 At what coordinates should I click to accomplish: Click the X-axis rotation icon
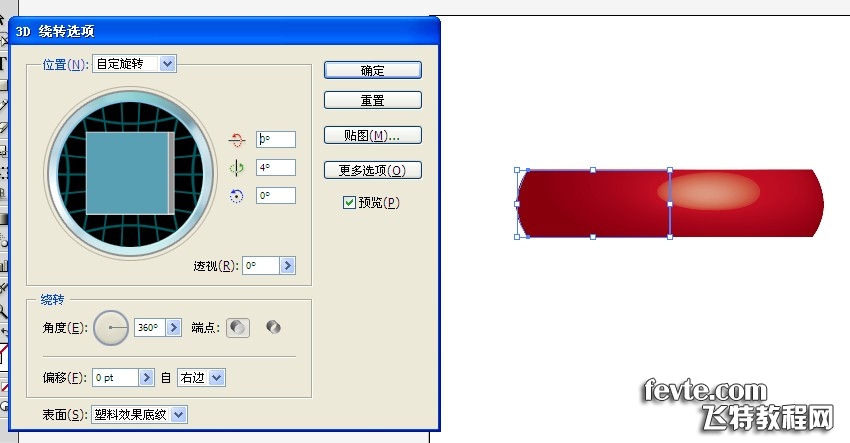pos(236,140)
